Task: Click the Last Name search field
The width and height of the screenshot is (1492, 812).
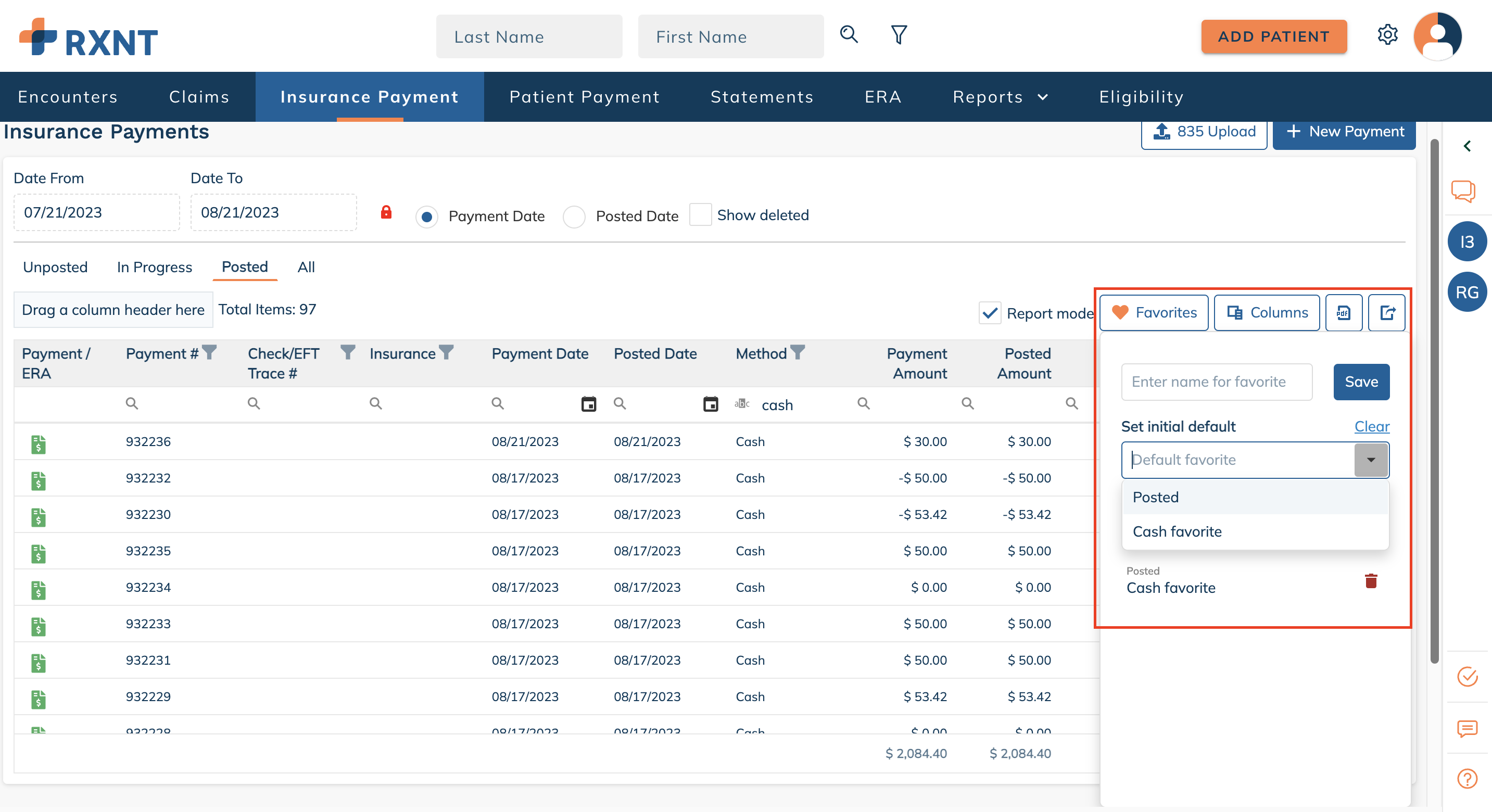Action: (529, 36)
